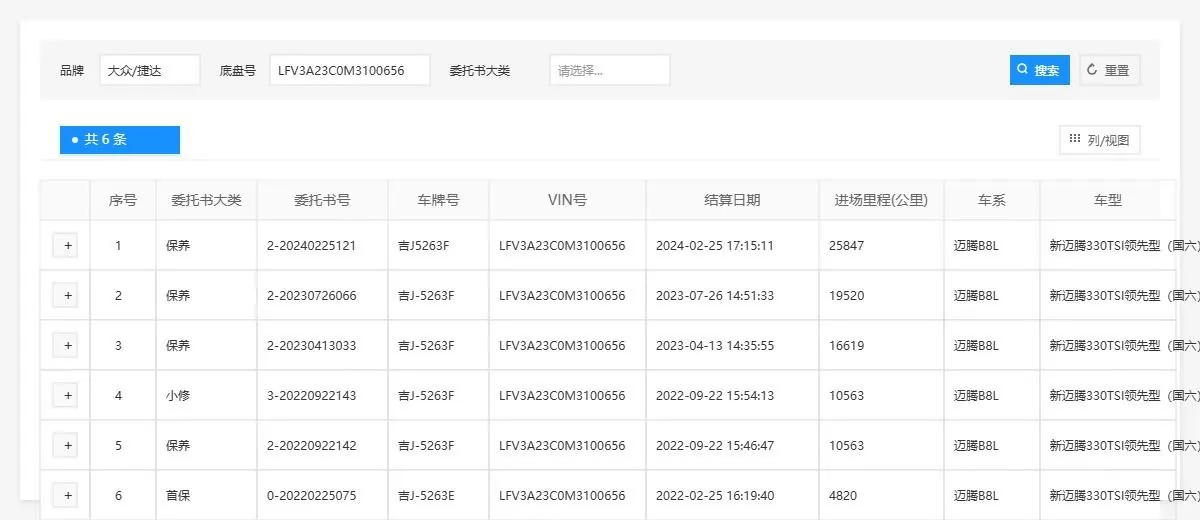Click settlement date 2023-04-13 14:35:55

715,346
